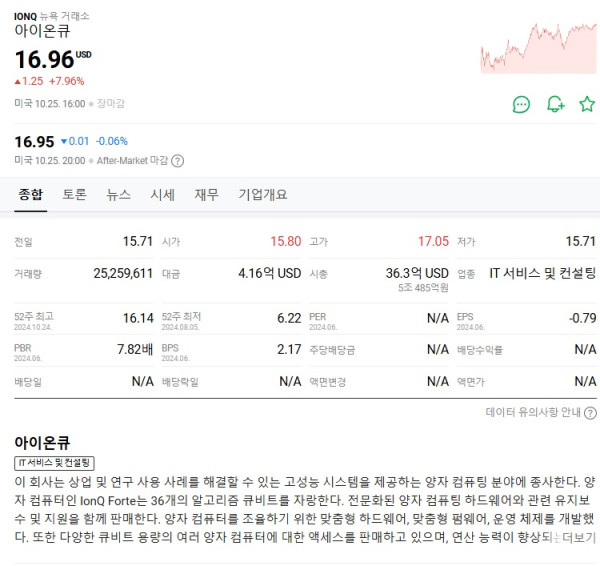Screen dimensions: 600x566
Task: Click the current price 16.96
Action: pyautogui.click(x=44, y=60)
